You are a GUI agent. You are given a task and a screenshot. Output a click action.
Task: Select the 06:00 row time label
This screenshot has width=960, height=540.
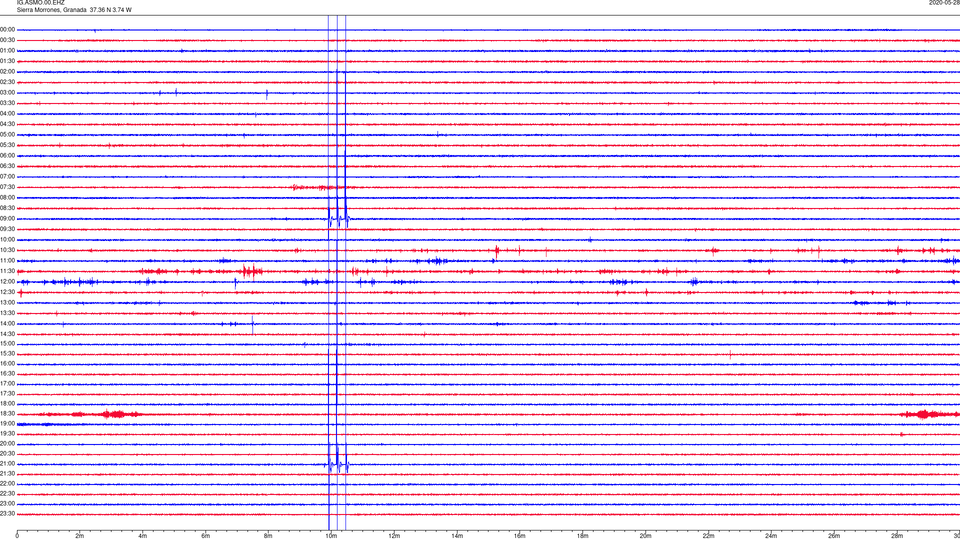coord(7,156)
